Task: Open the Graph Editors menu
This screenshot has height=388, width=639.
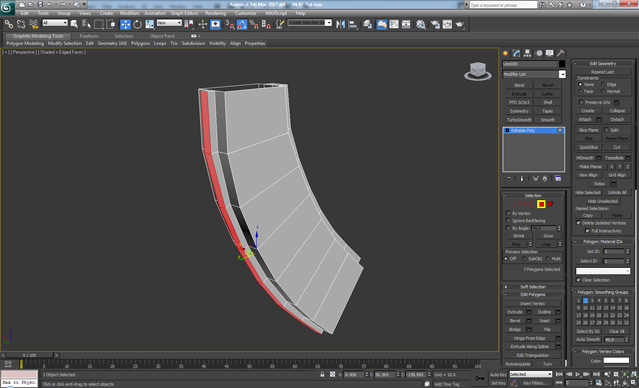Action: (x=184, y=13)
